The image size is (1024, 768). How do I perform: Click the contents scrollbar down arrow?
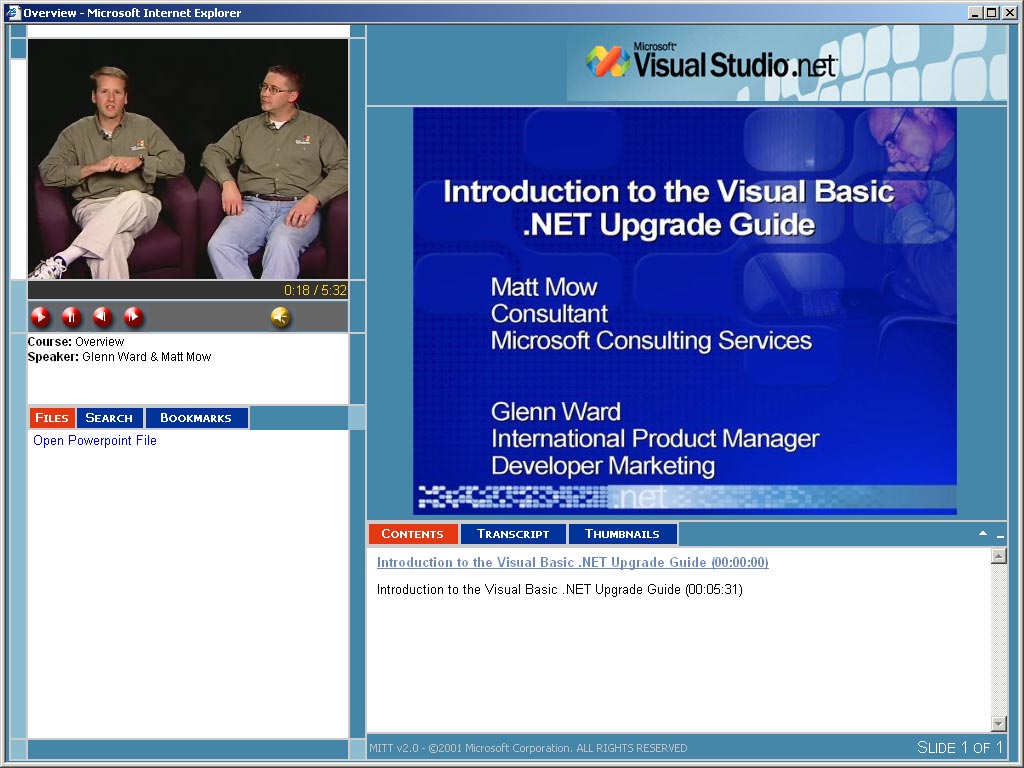(x=999, y=723)
